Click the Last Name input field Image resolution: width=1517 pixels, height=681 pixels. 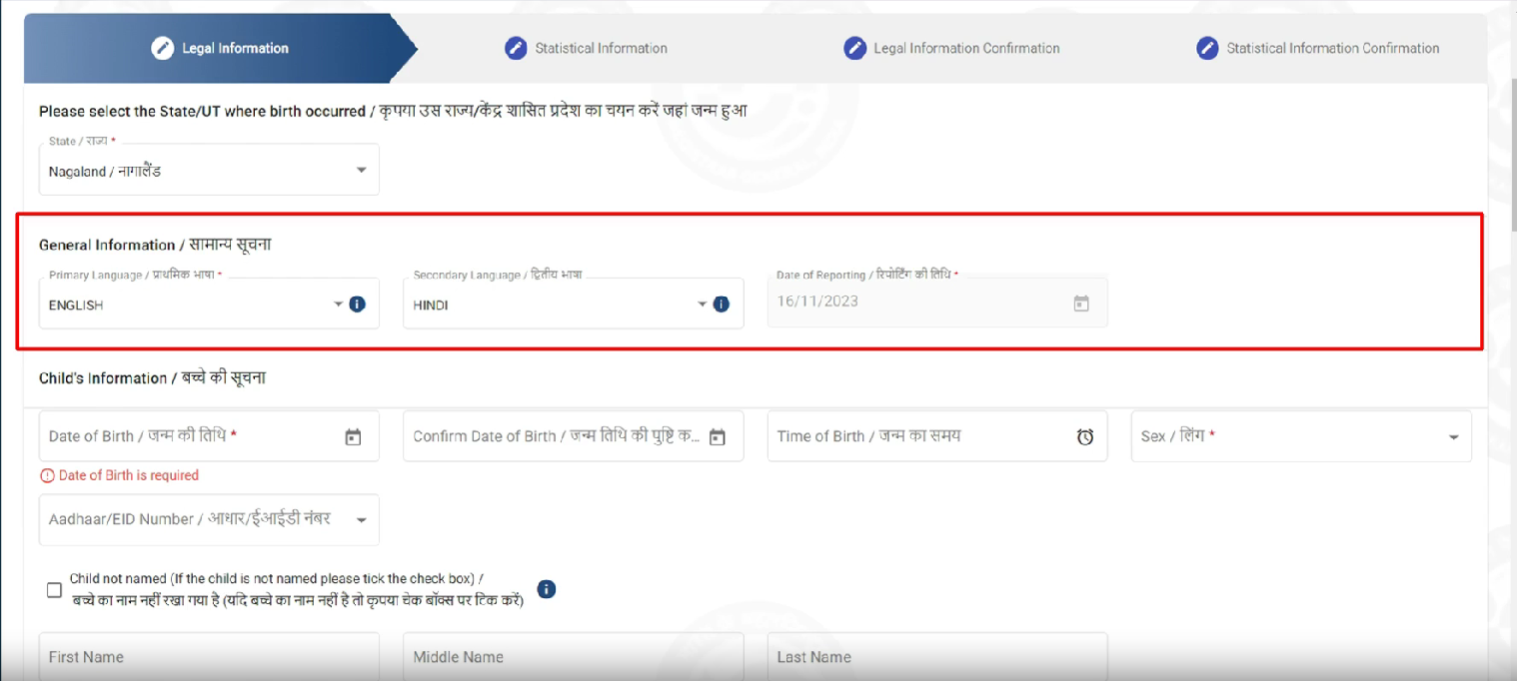[937, 656]
